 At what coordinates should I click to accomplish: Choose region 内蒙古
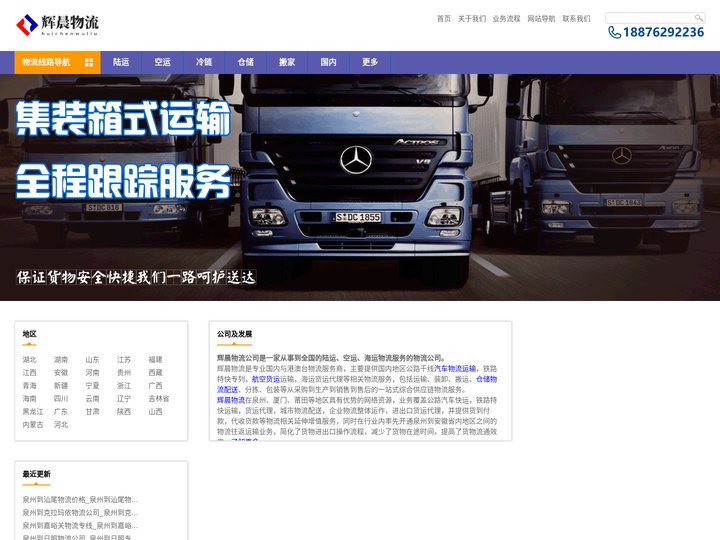(x=33, y=425)
